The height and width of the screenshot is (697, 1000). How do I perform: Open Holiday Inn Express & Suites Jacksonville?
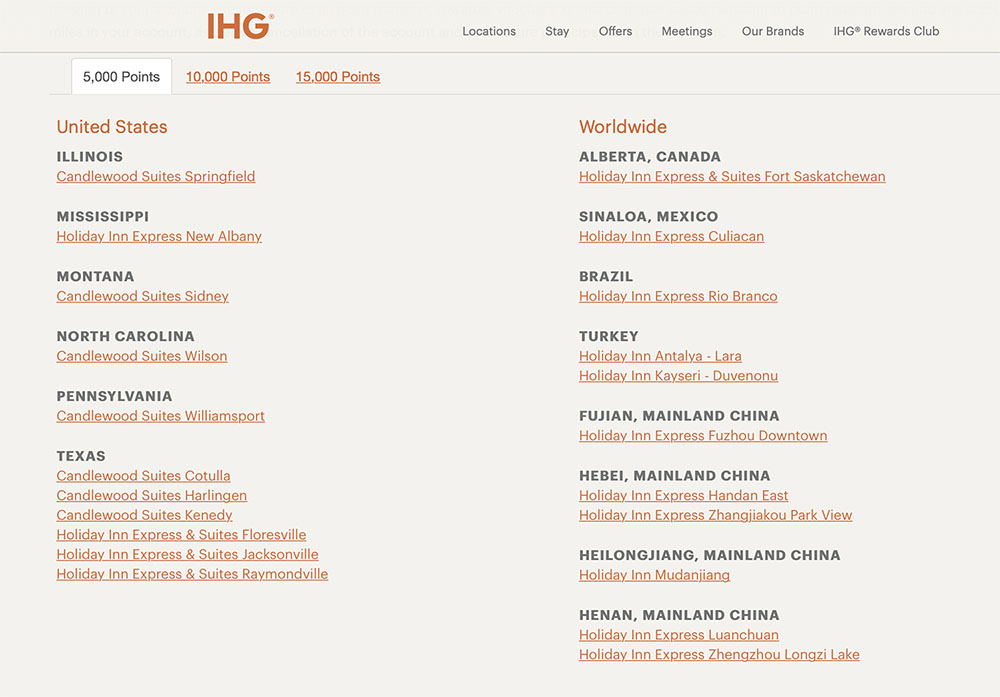[x=188, y=555]
